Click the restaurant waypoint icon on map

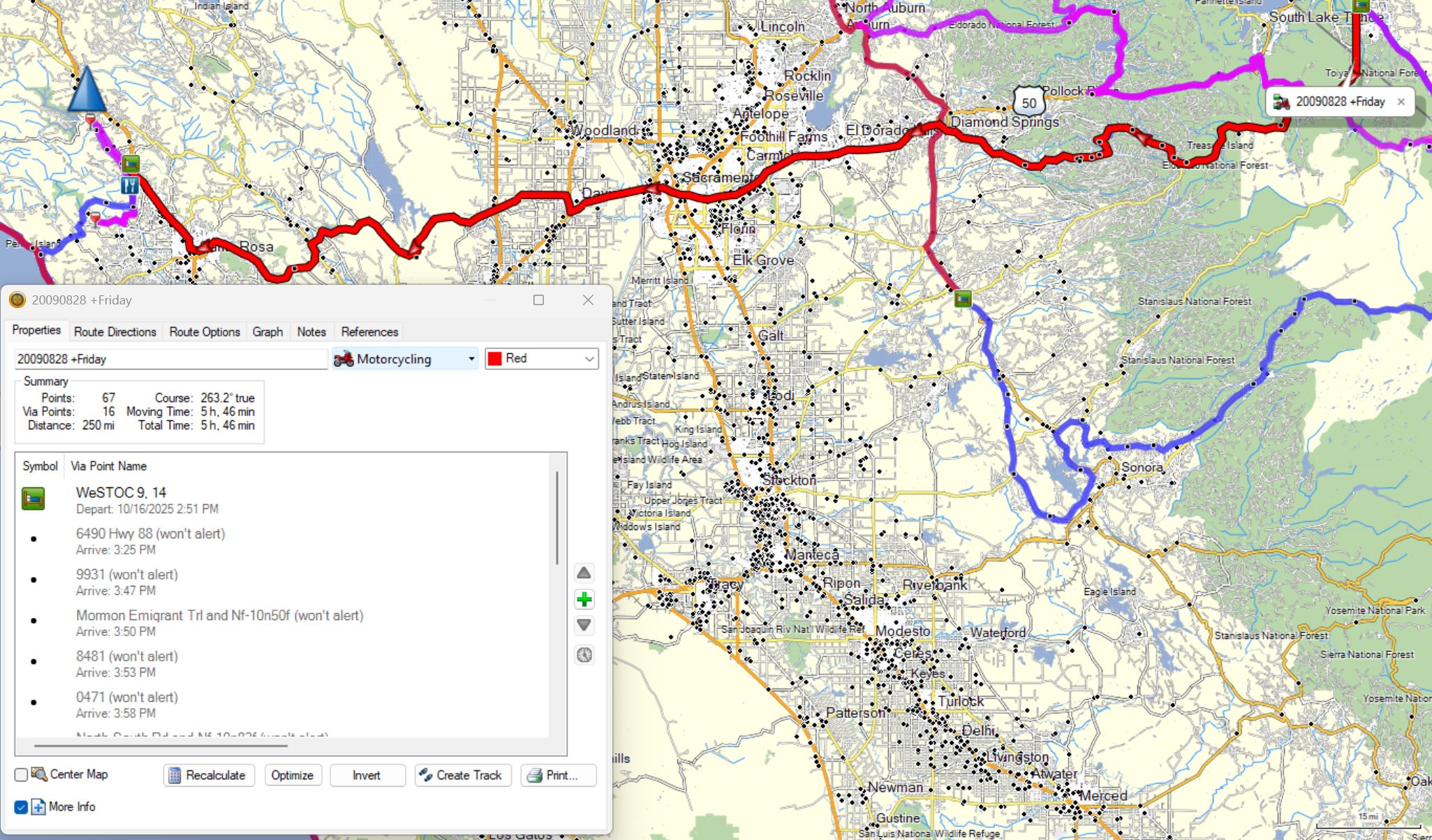coord(129,185)
